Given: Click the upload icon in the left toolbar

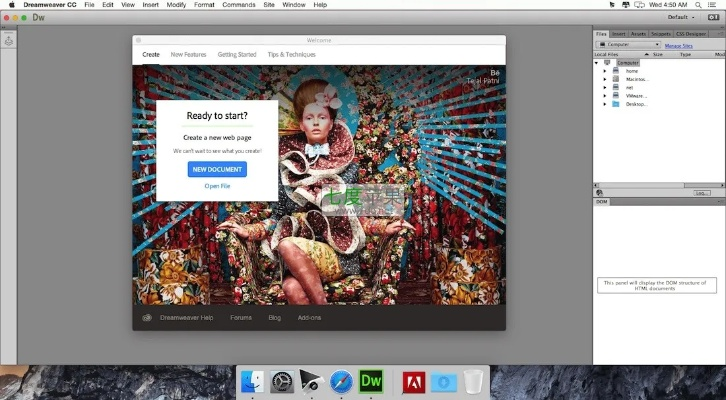Looking at the screenshot, I should [8, 41].
